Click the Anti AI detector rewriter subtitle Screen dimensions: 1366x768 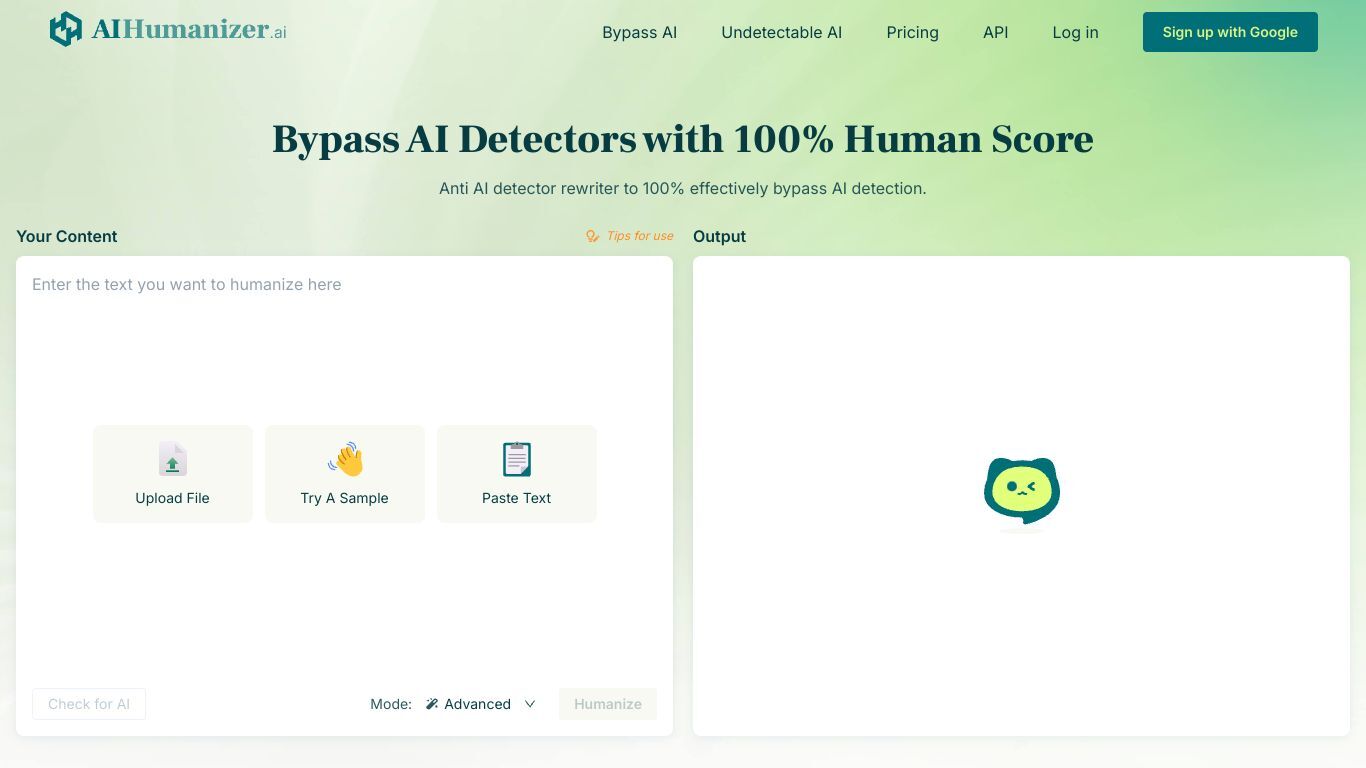pyautogui.click(x=683, y=188)
